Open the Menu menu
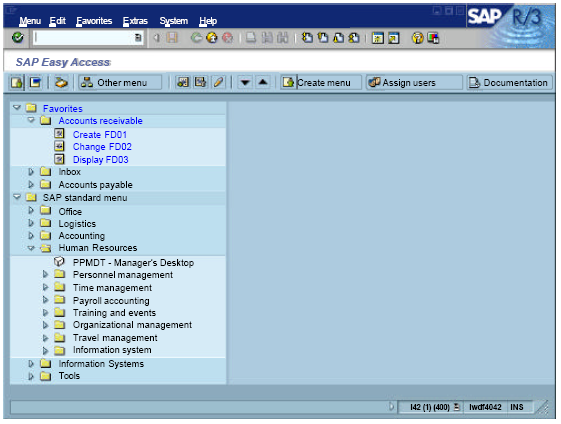The image size is (561, 424). point(30,21)
